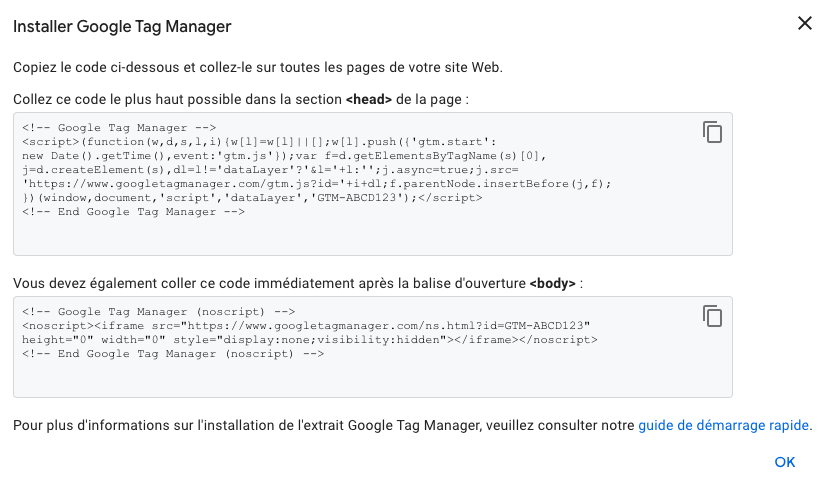Screen dimensions: 826x481
Task: Click inside the head script code box
Action: coord(372,184)
